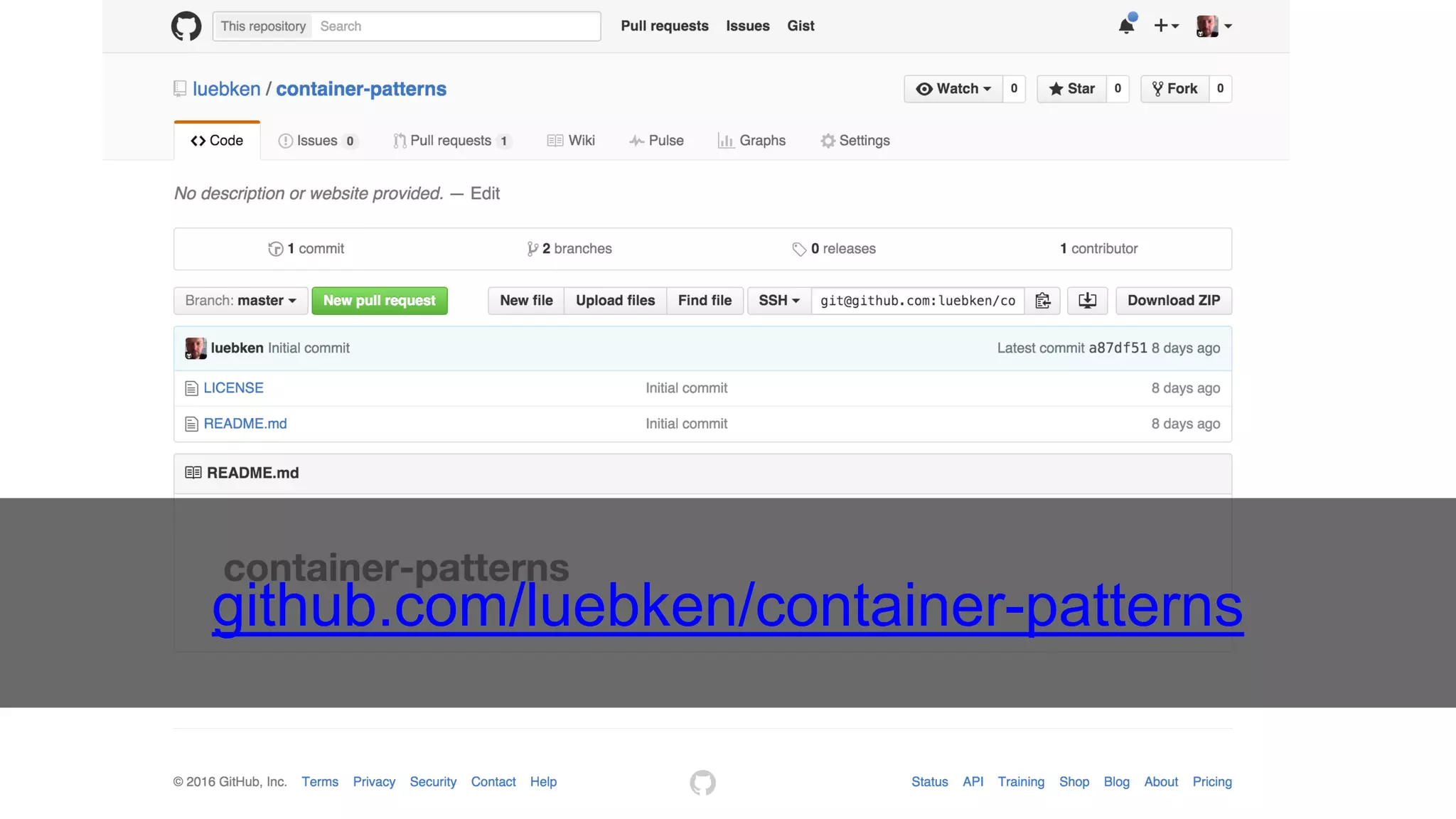Click the New pull request button
Screen dimensions: 1456x819
[380, 301]
